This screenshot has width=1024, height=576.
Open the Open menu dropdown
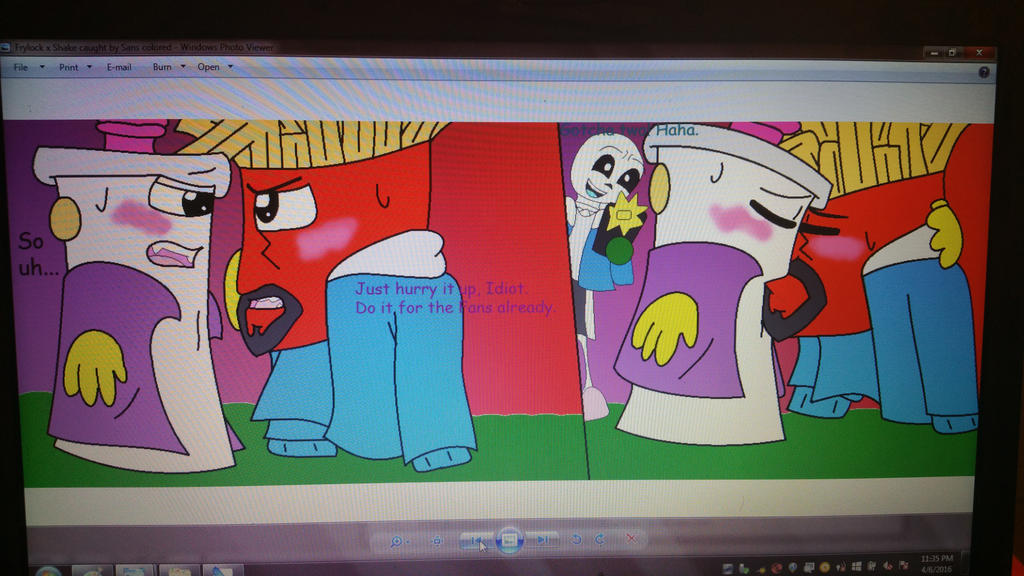[x=215, y=67]
